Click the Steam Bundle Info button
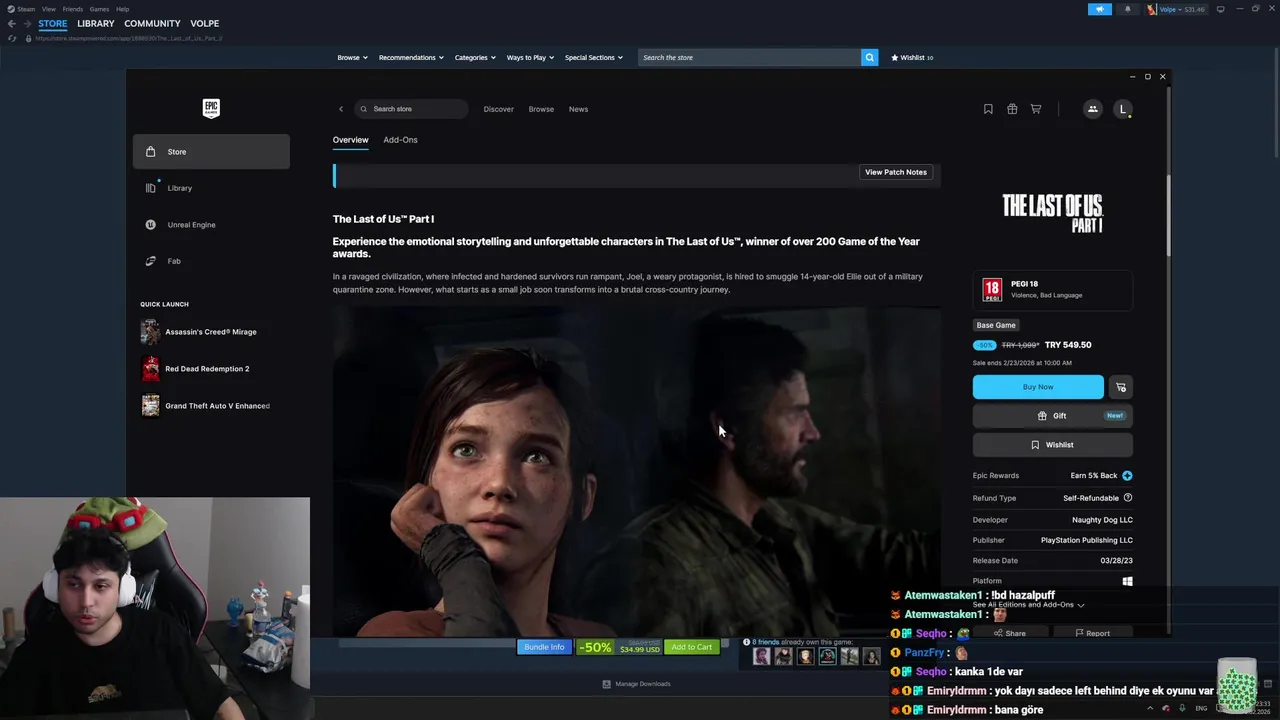1280x720 pixels. [x=544, y=647]
